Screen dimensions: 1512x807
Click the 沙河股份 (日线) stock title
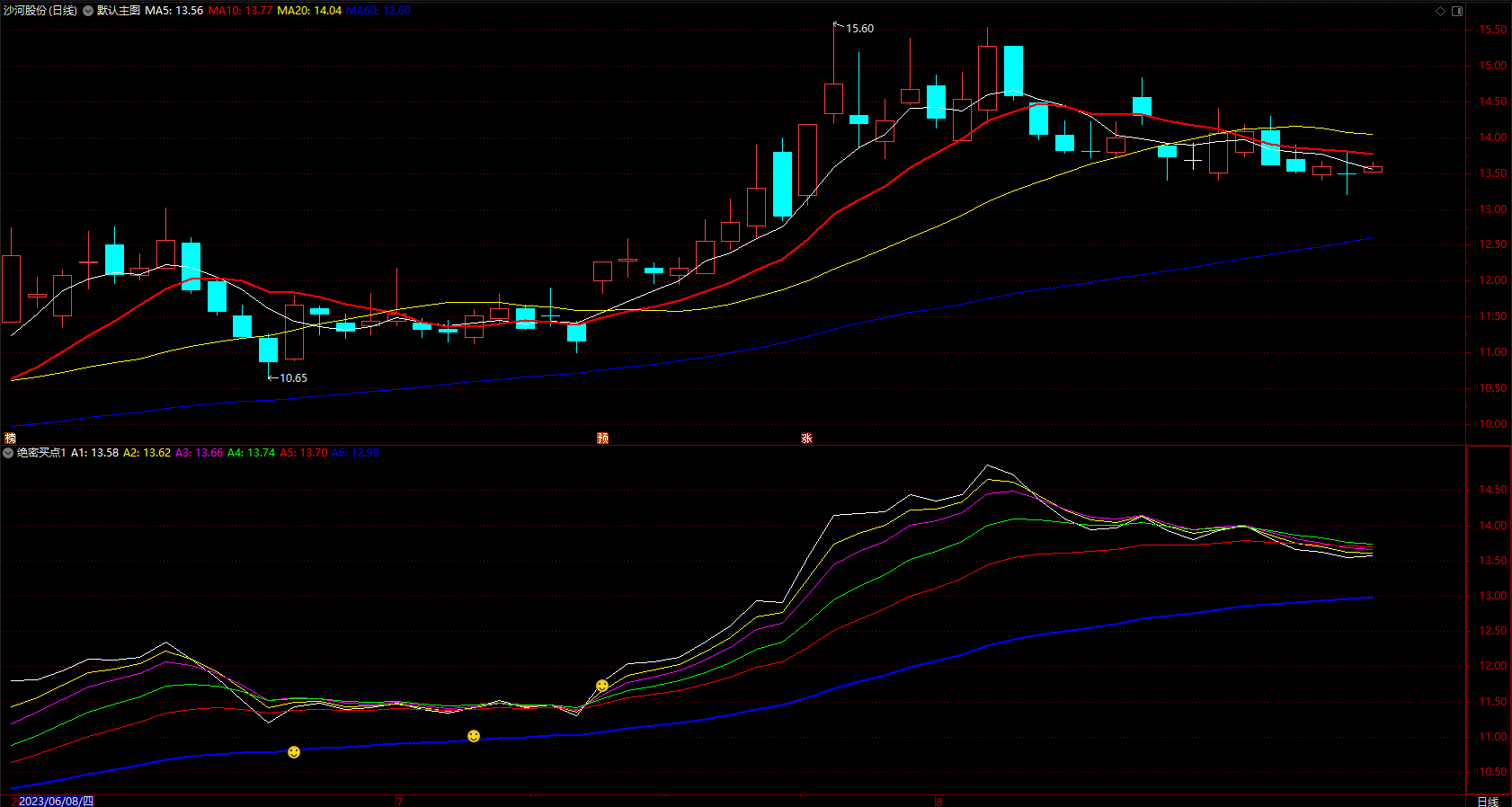coord(40,11)
